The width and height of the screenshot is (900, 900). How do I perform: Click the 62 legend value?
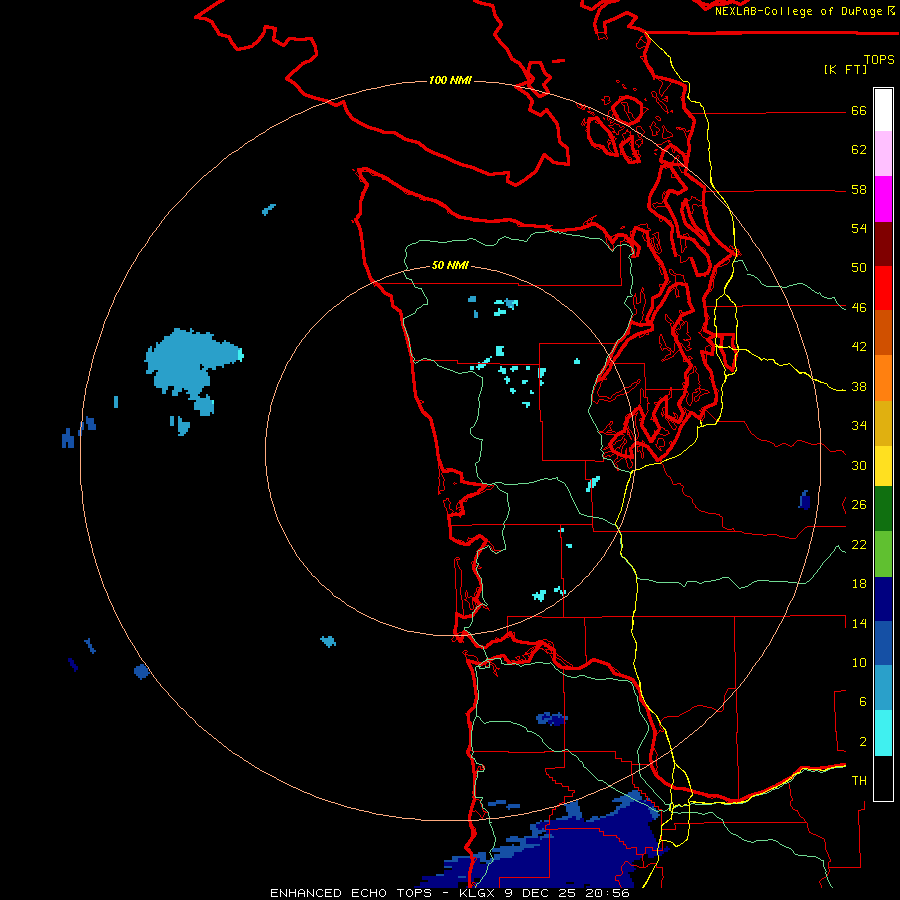coord(859,150)
